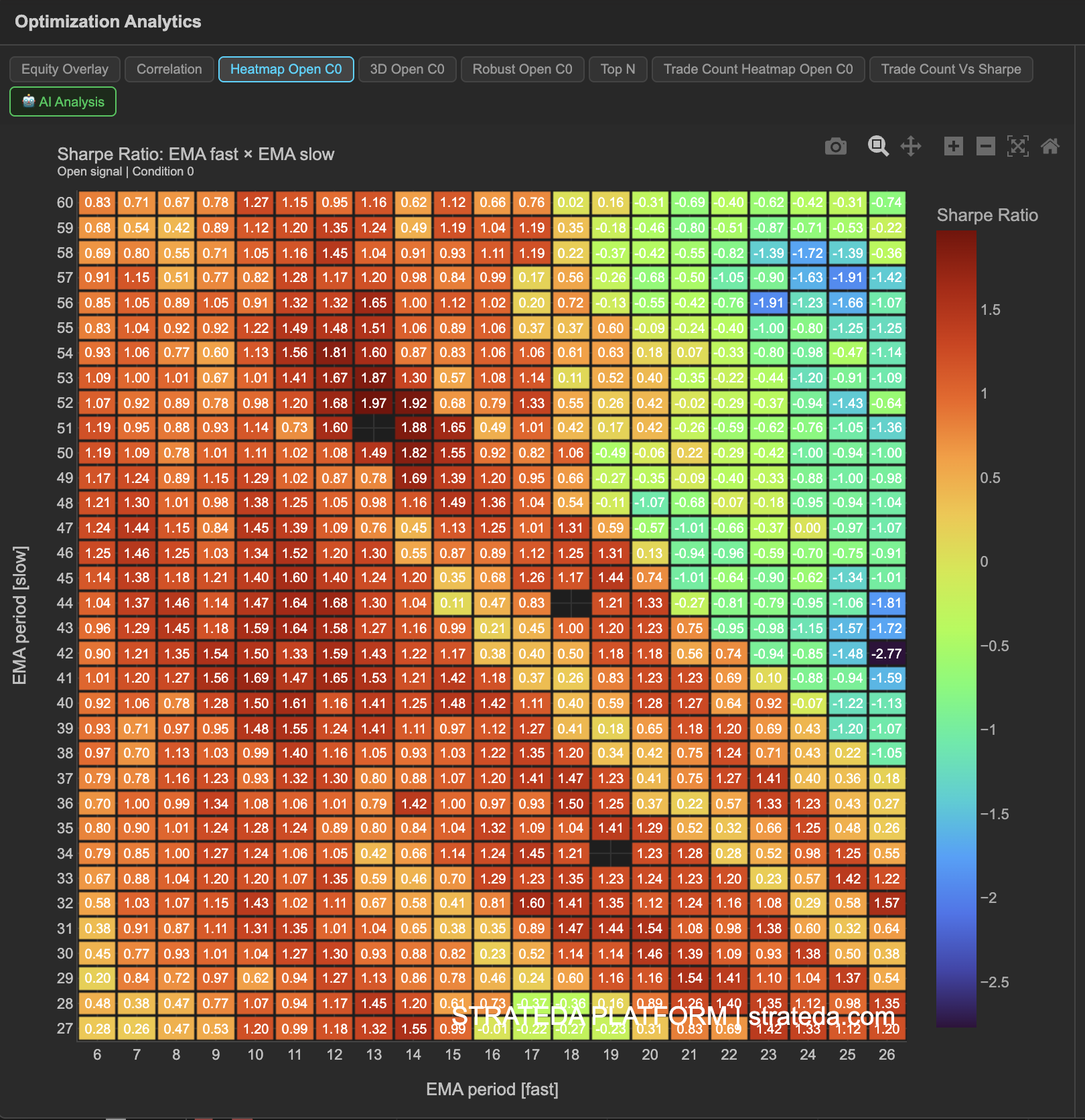Viewport: 1085px width, 1120px height.
Task: Switch to the Equity Overlay tab
Action: (64, 69)
